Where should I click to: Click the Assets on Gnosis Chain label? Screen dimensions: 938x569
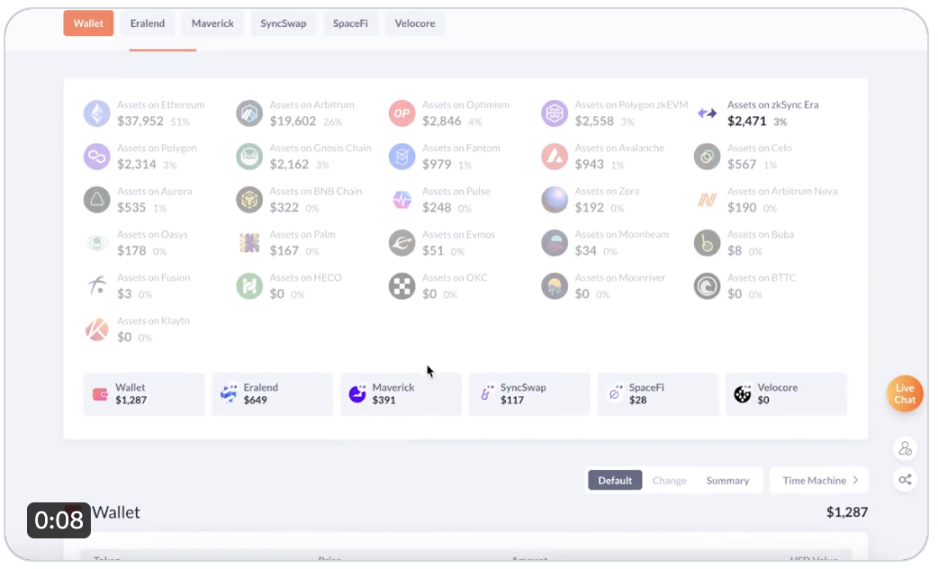coord(320,148)
